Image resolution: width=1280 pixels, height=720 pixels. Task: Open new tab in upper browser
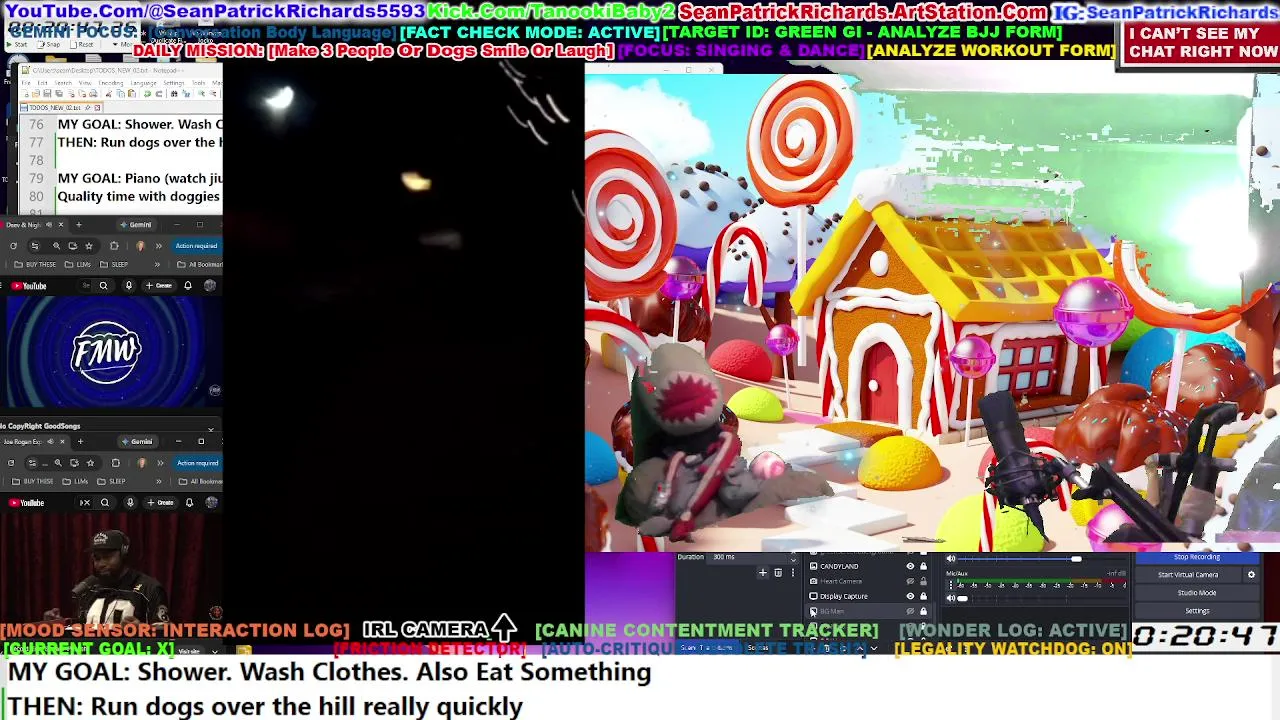pyautogui.click(x=79, y=225)
